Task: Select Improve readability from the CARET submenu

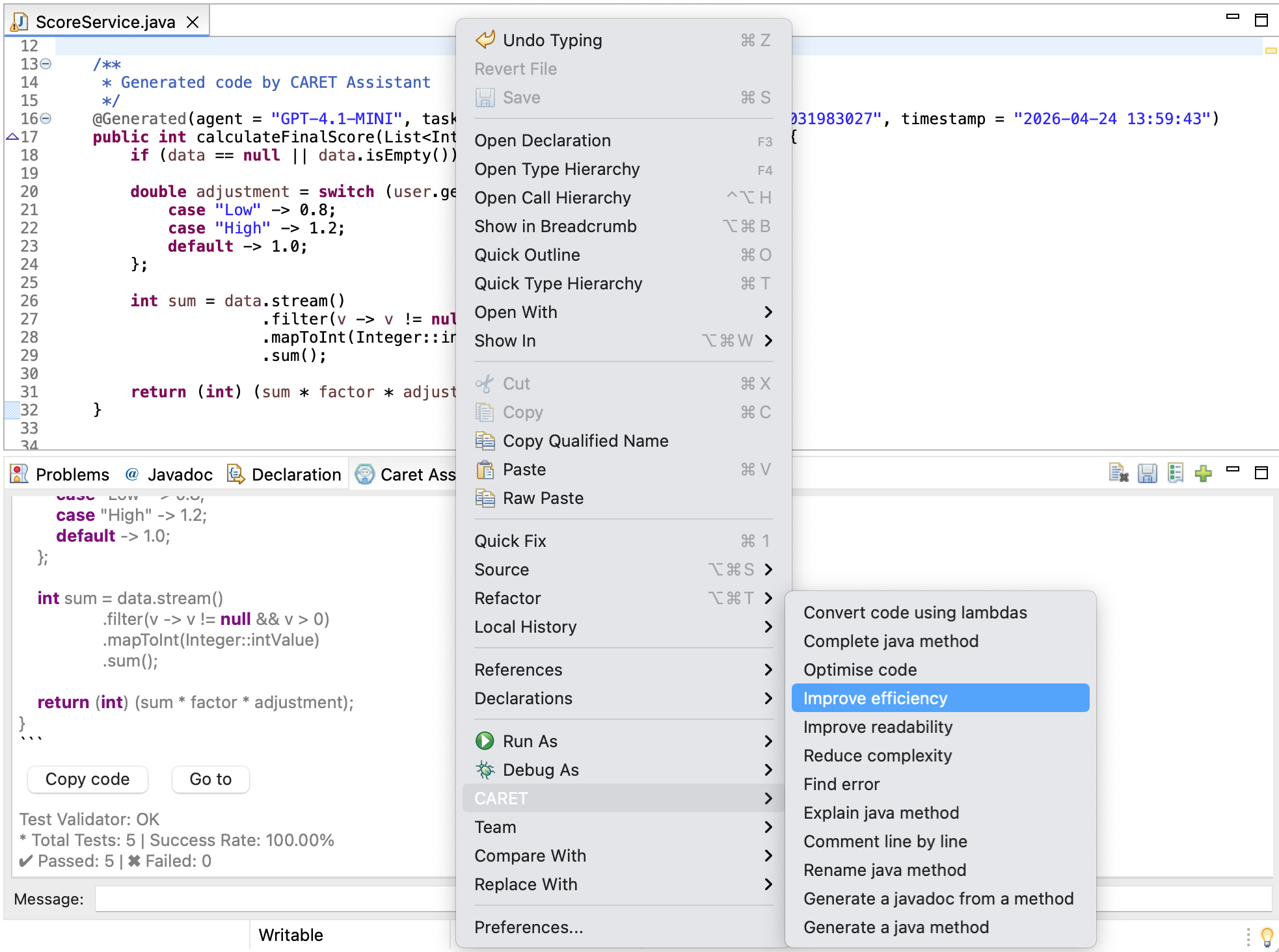Action: coord(878,726)
